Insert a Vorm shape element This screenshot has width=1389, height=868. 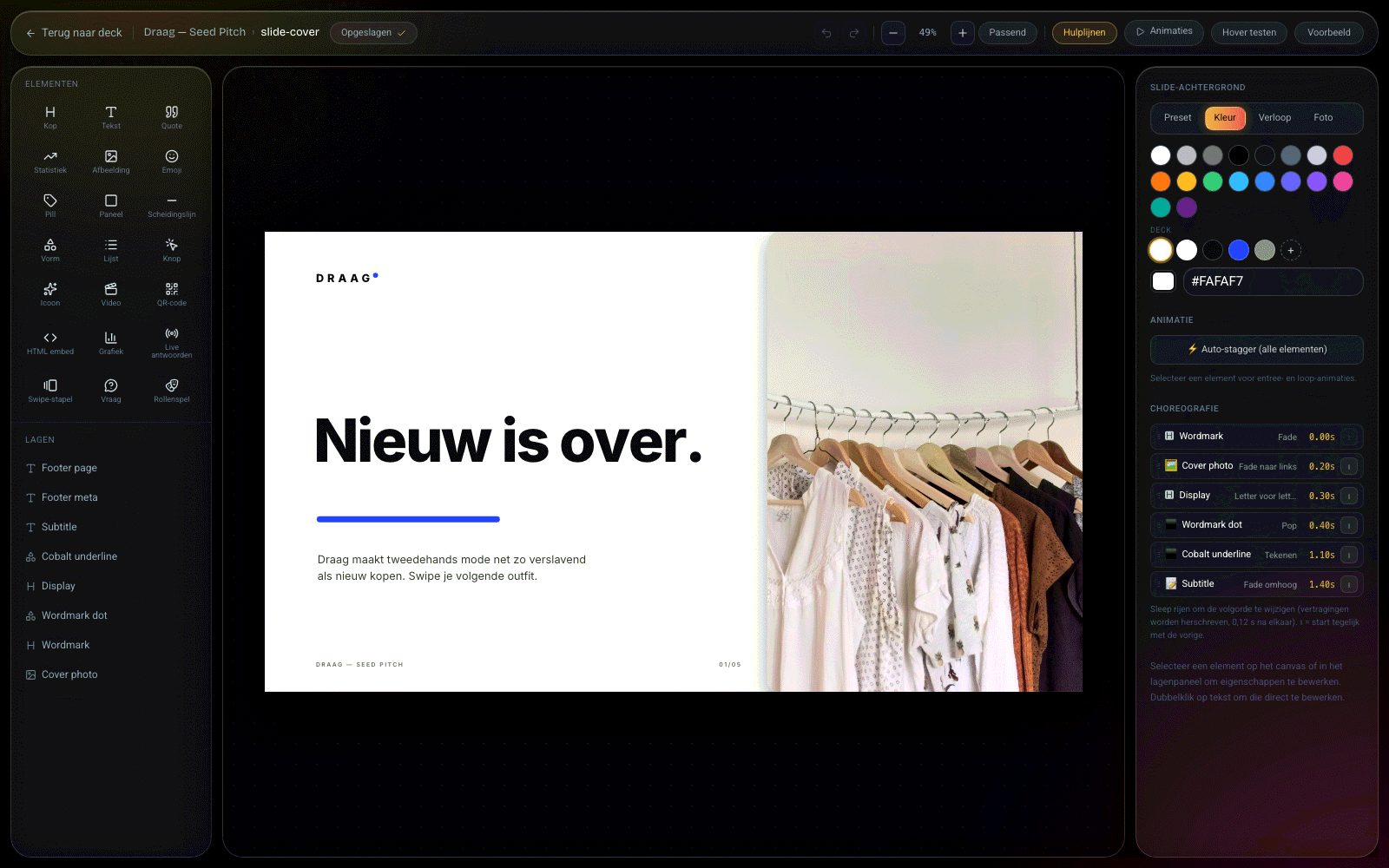pos(50,250)
